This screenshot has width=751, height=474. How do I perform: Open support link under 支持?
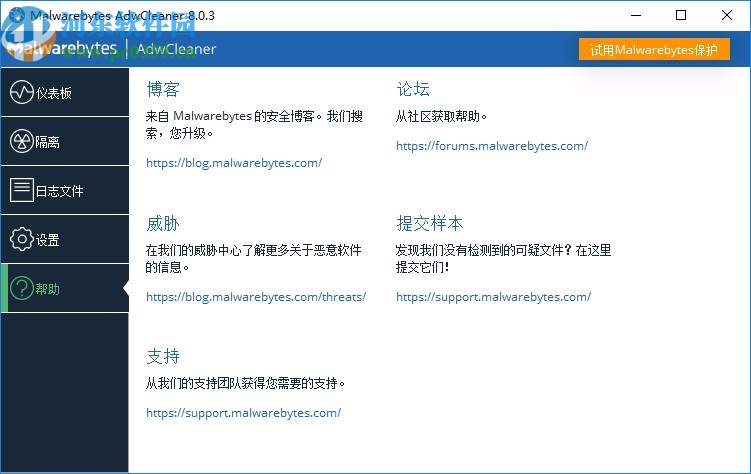[244, 413]
